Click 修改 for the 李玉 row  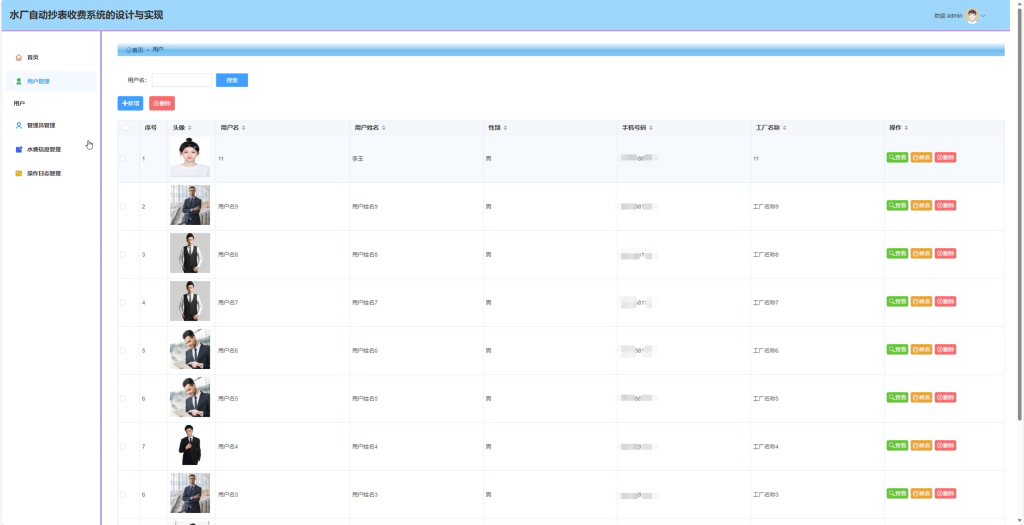(x=921, y=157)
